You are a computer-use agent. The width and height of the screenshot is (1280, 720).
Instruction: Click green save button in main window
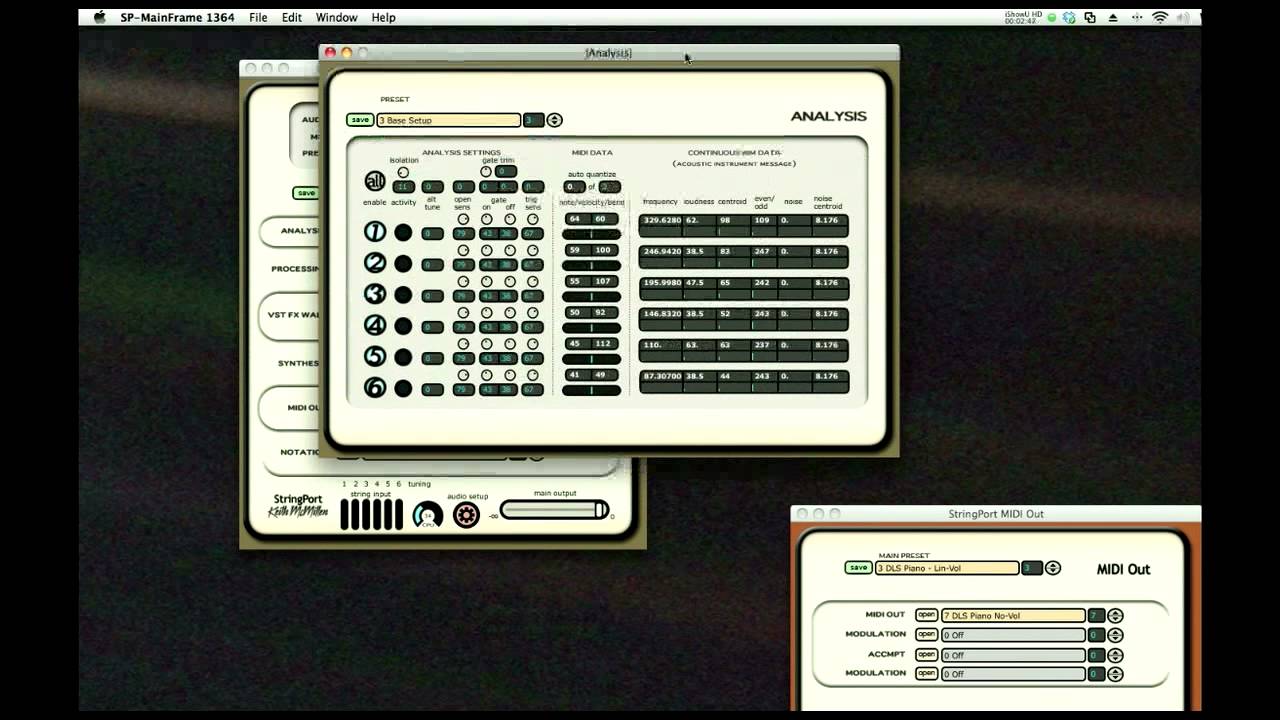306,193
